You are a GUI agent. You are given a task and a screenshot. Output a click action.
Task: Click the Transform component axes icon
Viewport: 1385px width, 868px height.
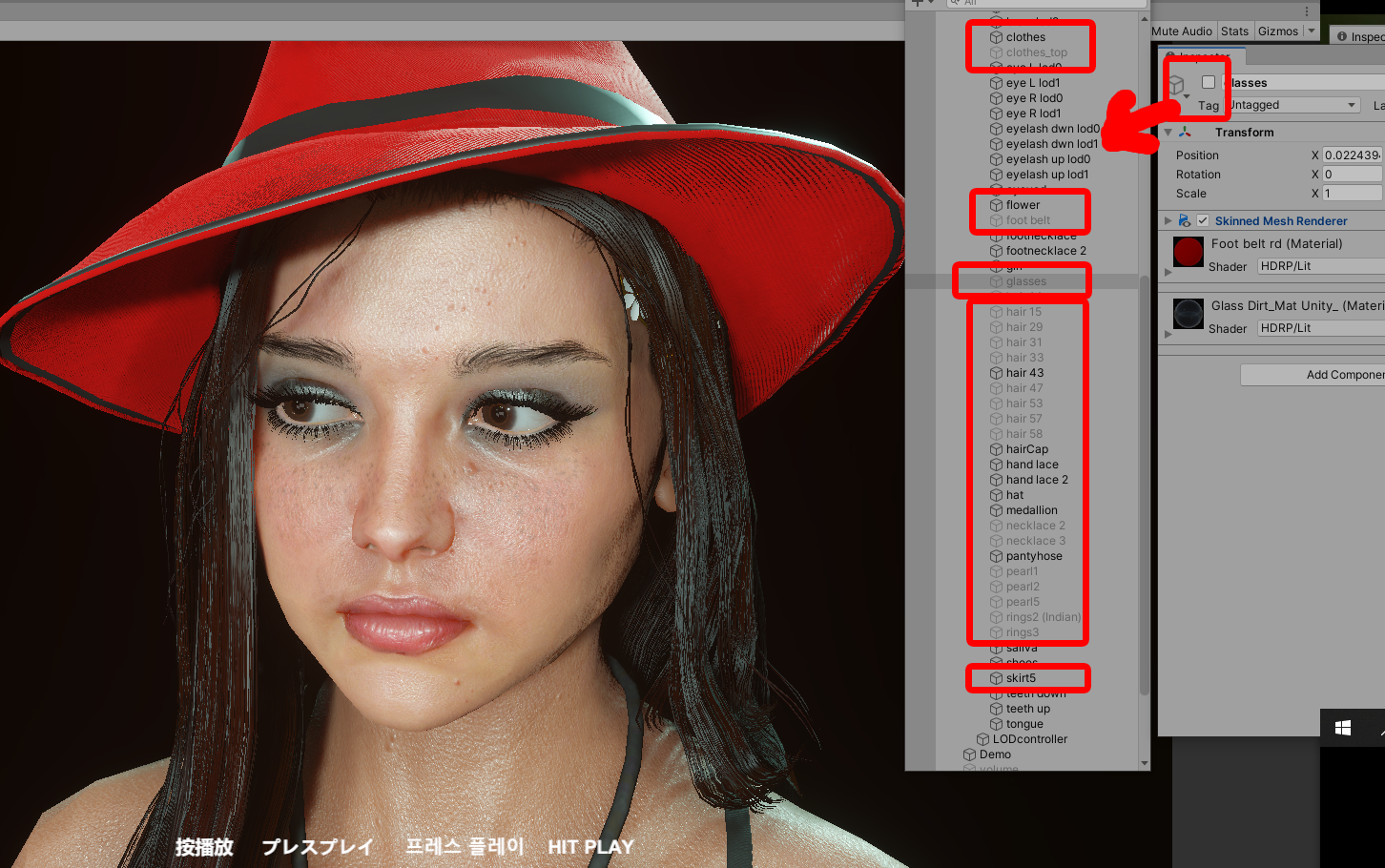pos(1185,133)
